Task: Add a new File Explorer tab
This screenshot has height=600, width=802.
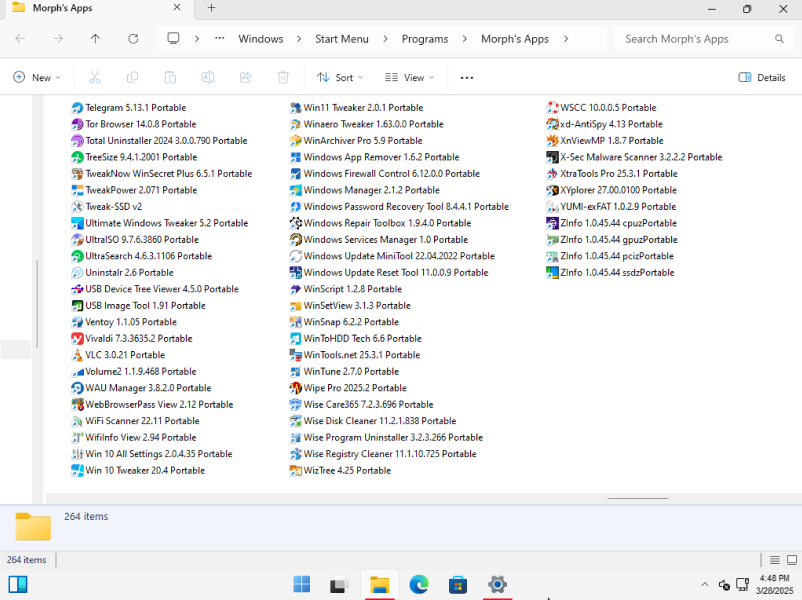Action: [x=211, y=8]
